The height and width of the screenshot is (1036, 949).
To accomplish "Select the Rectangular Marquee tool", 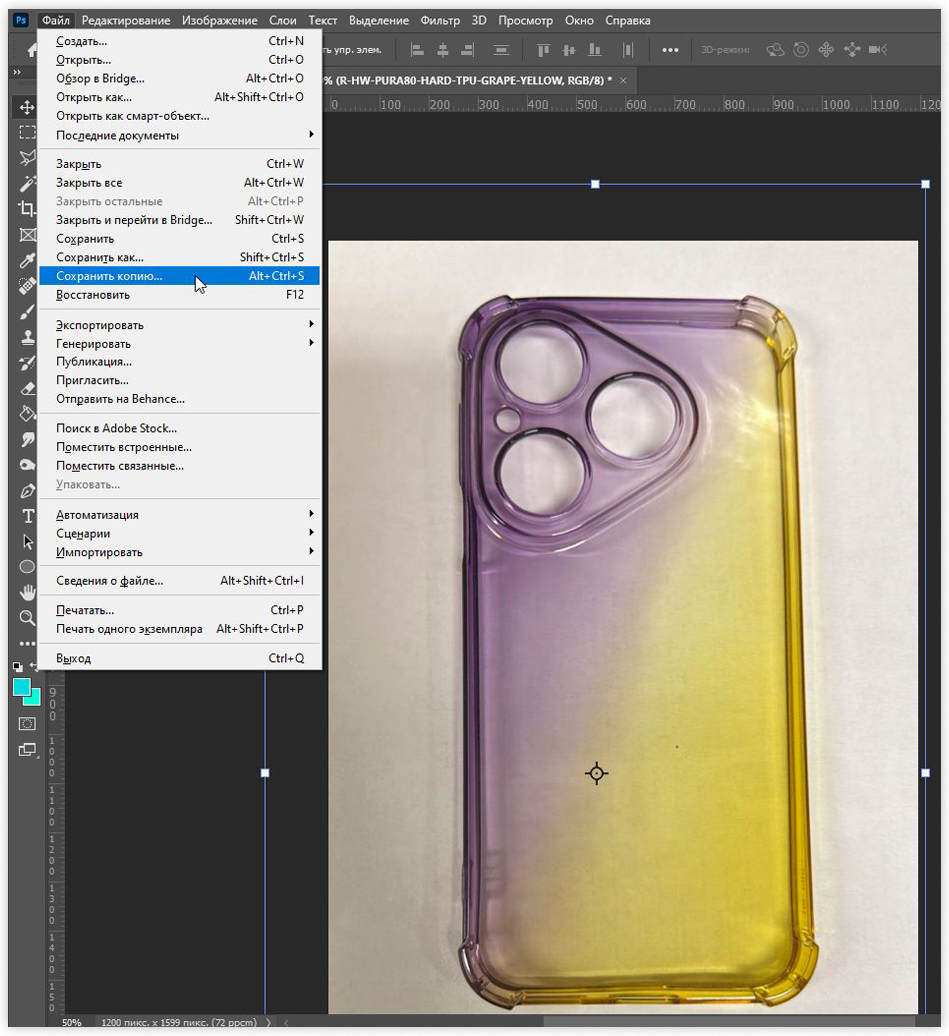I will (27, 132).
